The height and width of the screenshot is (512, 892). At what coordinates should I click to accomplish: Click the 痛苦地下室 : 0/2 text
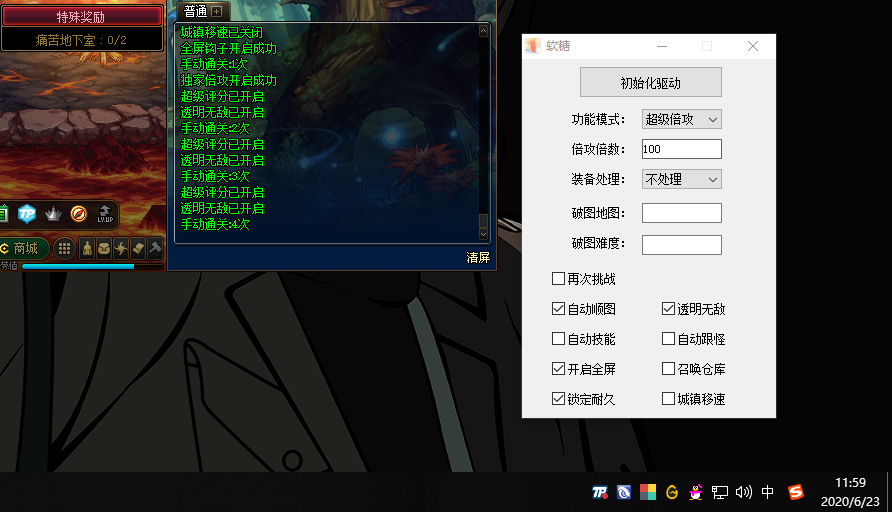point(81,40)
